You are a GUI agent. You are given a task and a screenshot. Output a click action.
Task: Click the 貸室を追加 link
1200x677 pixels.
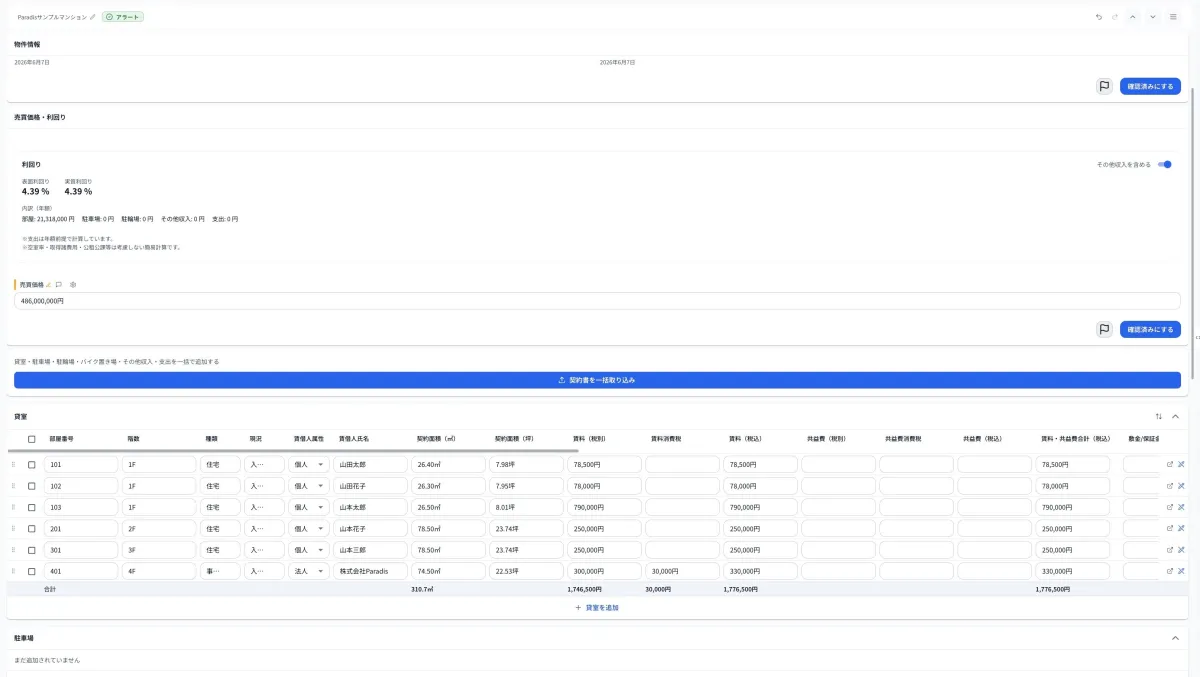click(x=597, y=607)
